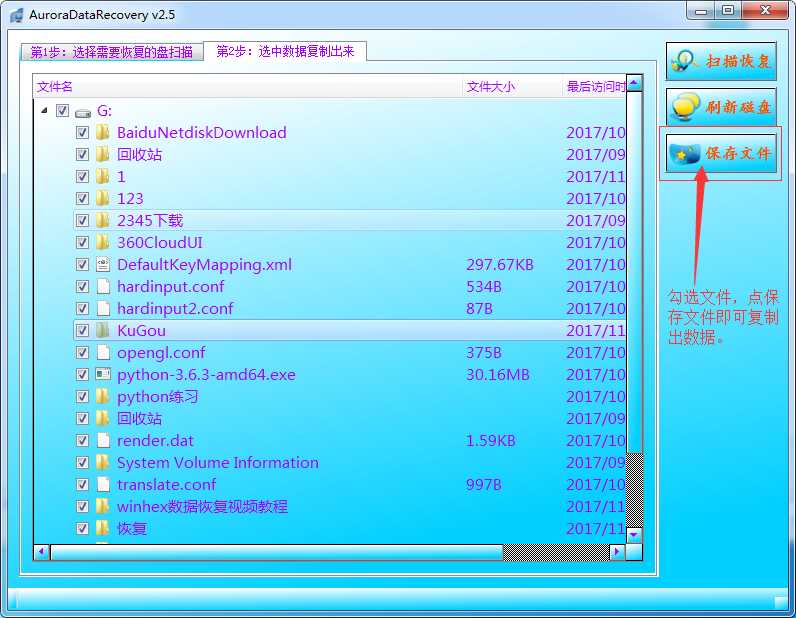The height and width of the screenshot is (618, 796).
Task: Click the translate.conf file icon
Action: point(103,484)
